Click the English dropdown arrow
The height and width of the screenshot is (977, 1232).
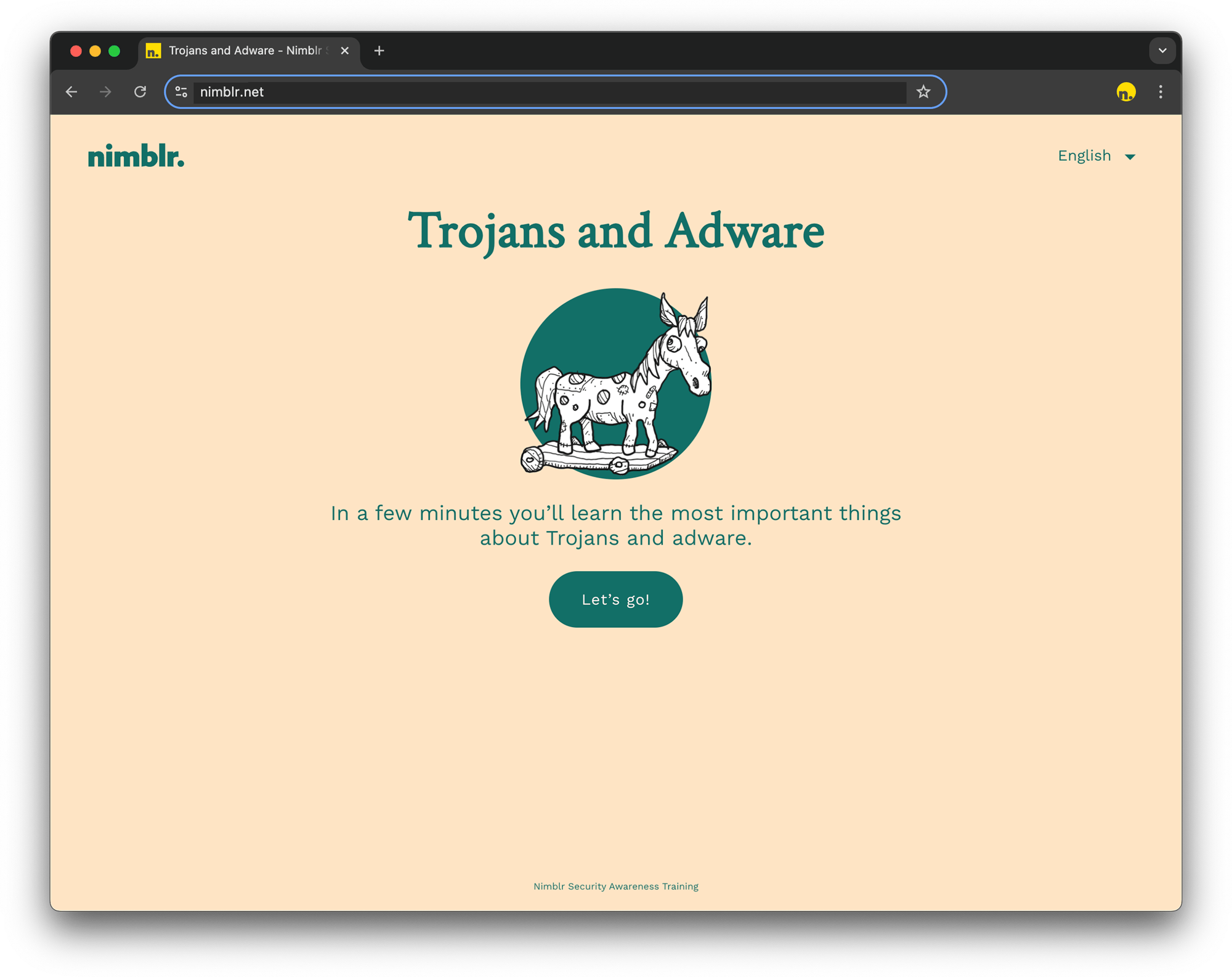pyautogui.click(x=1131, y=157)
